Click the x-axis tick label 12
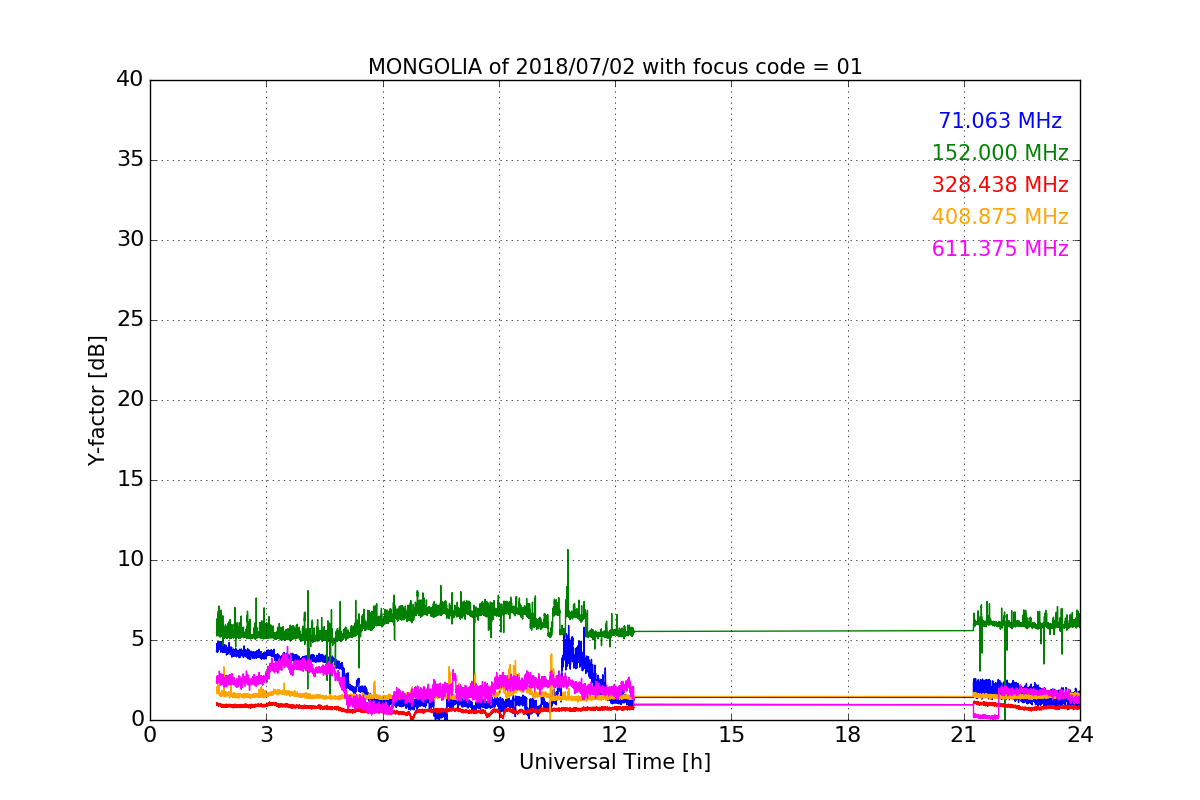 click(x=615, y=735)
